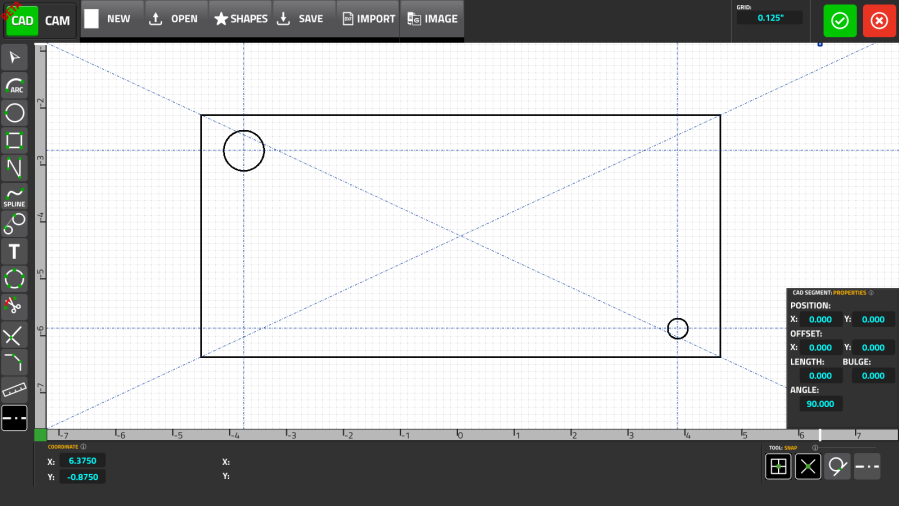Edit Position Y value field
This screenshot has height=506, width=899.
click(873, 319)
